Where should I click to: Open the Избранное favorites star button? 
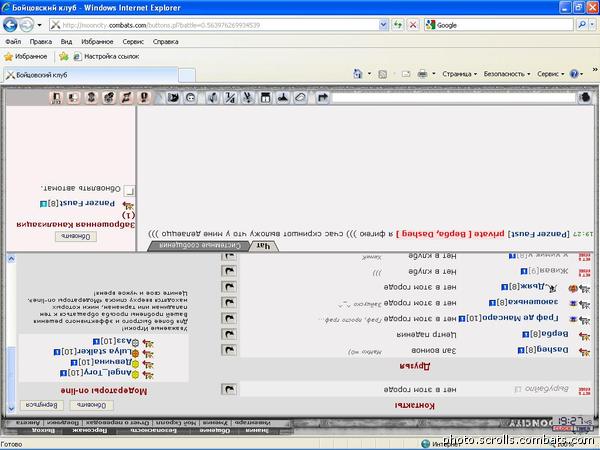click(x=25, y=57)
